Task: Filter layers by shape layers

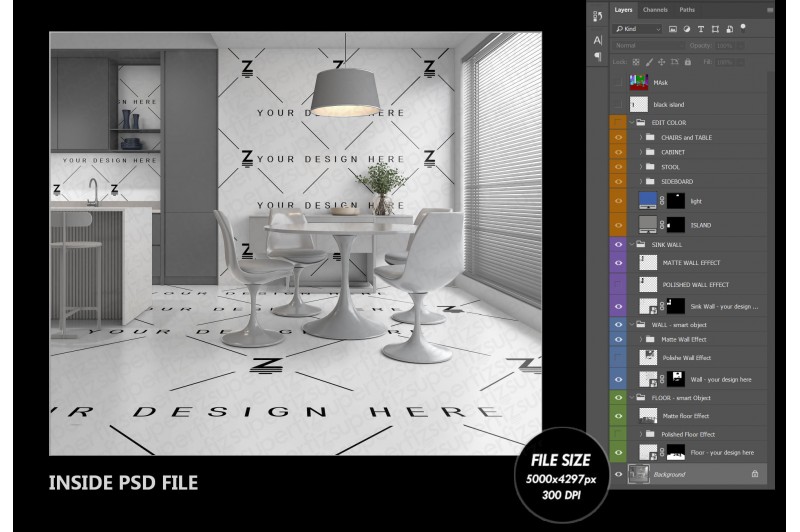Action: click(x=715, y=29)
